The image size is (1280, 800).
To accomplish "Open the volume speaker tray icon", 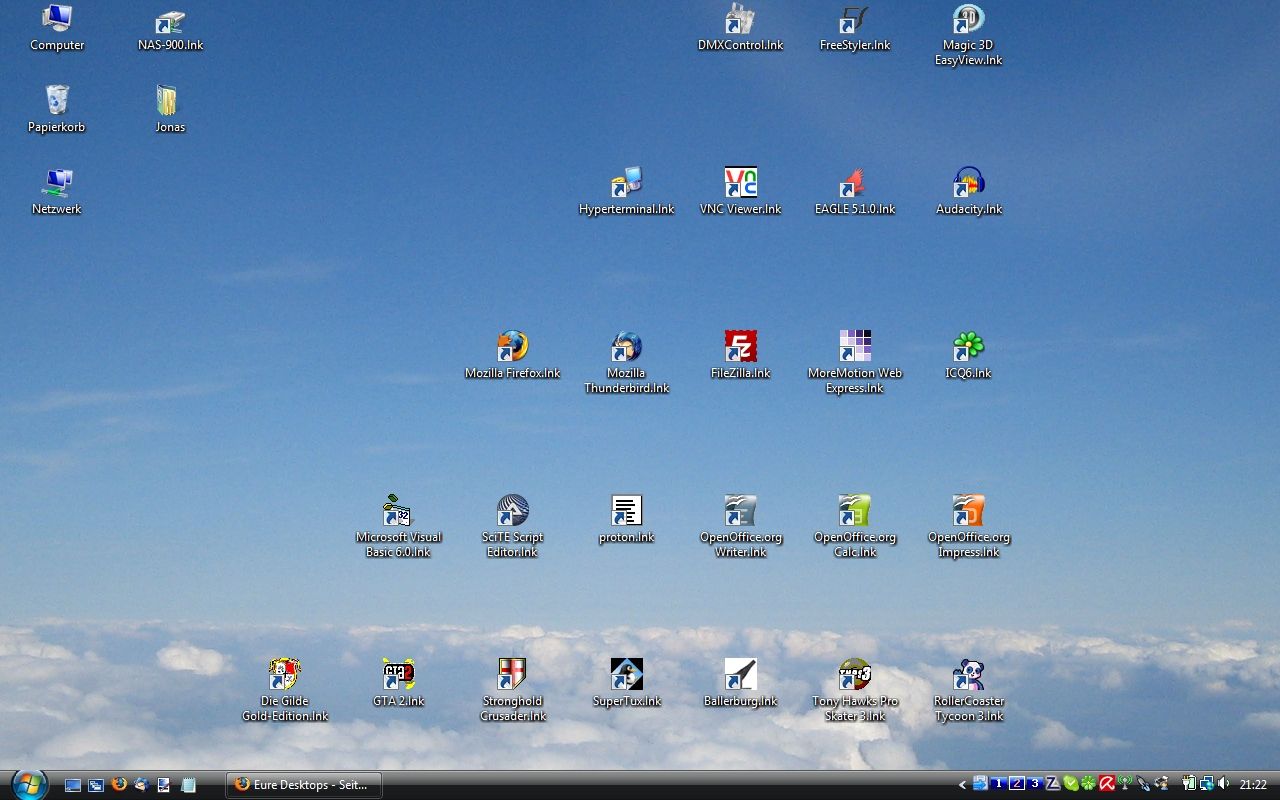I will point(1224,784).
